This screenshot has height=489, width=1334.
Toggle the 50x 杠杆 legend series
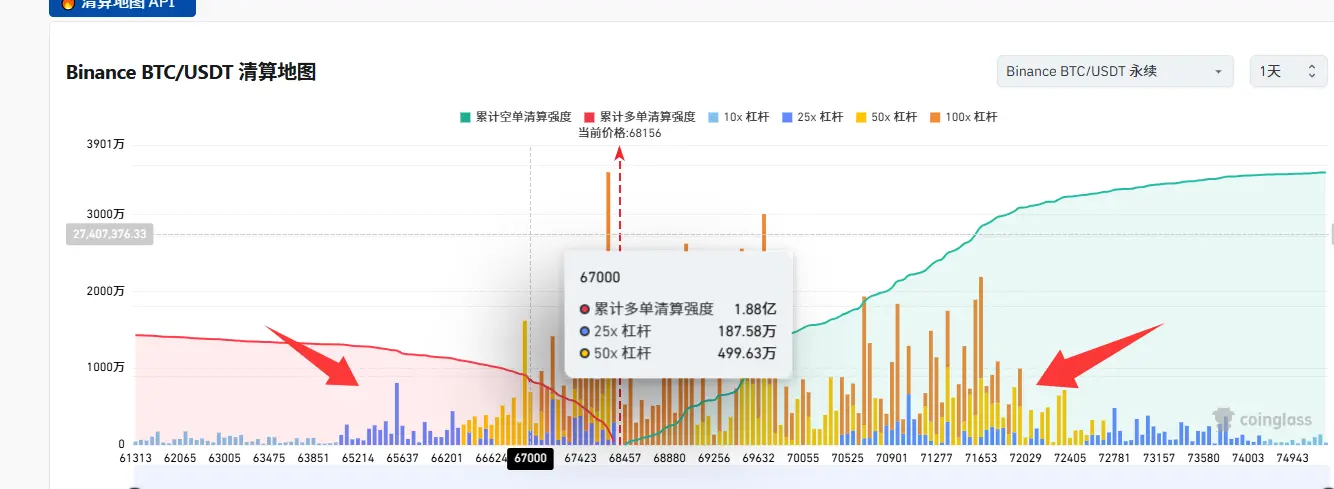pyautogui.click(x=885, y=117)
